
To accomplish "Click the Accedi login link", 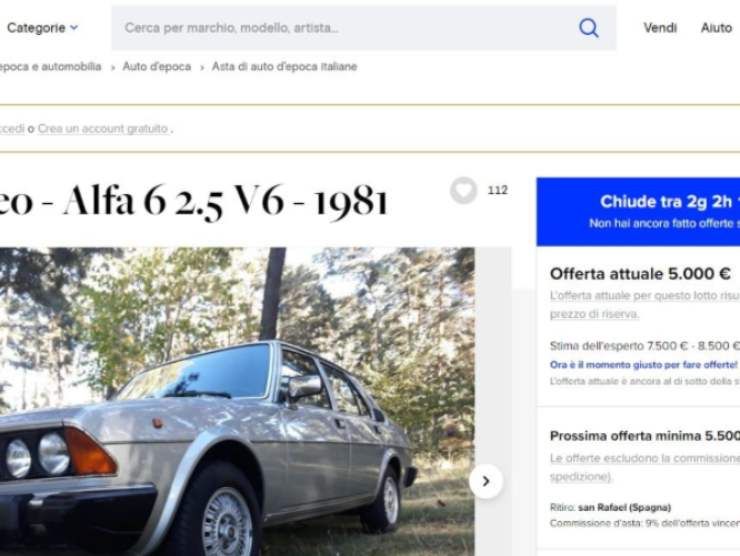I will [x=12, y=128].
